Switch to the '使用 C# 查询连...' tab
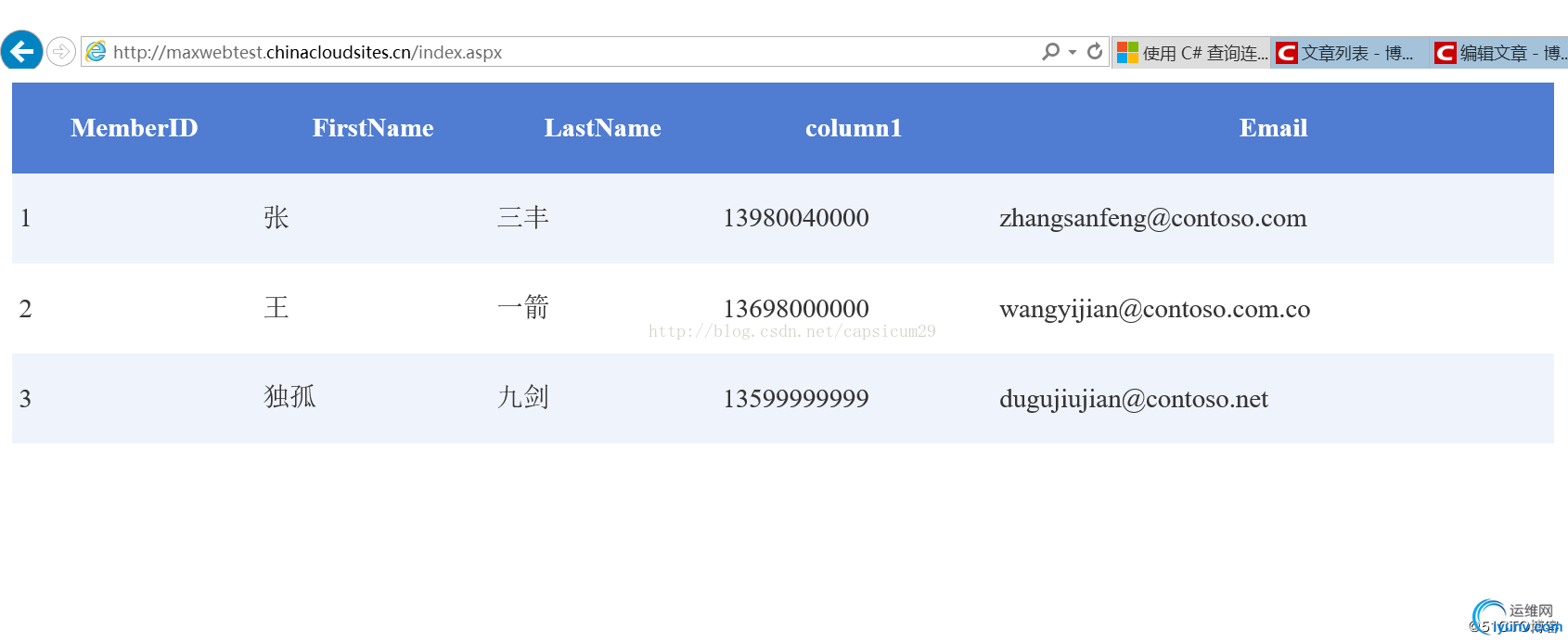Image resolution: width=1568 pixels, height=642 pixels. [1191, 53]
